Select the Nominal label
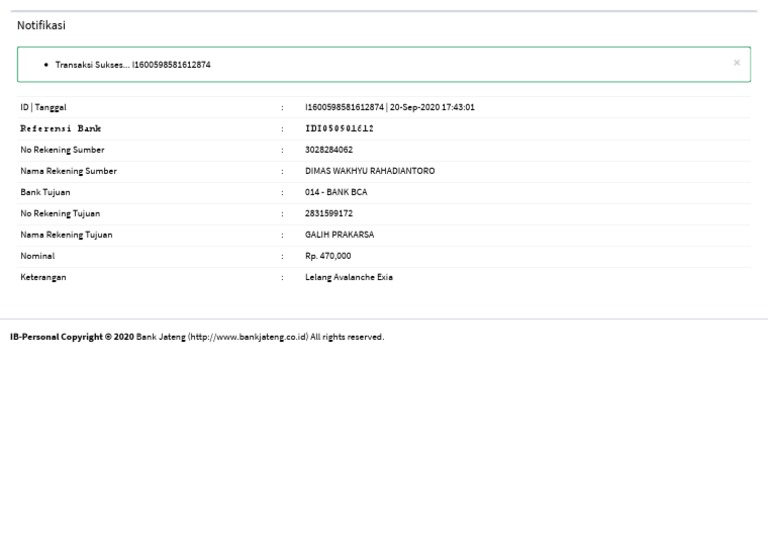The width and height of the screenshot is (768, 543). [37, 256]
